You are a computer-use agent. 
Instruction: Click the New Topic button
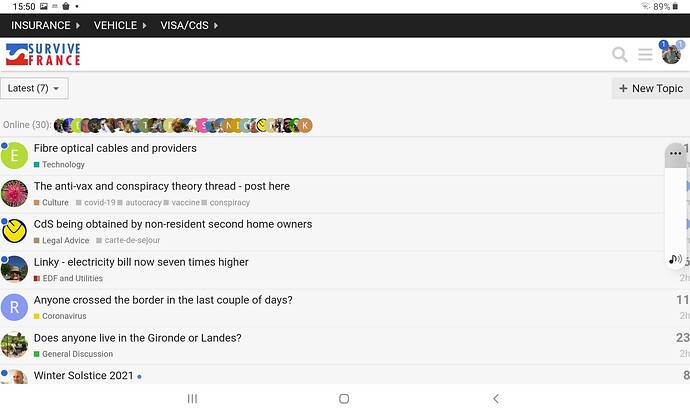[x=650, y=88]
